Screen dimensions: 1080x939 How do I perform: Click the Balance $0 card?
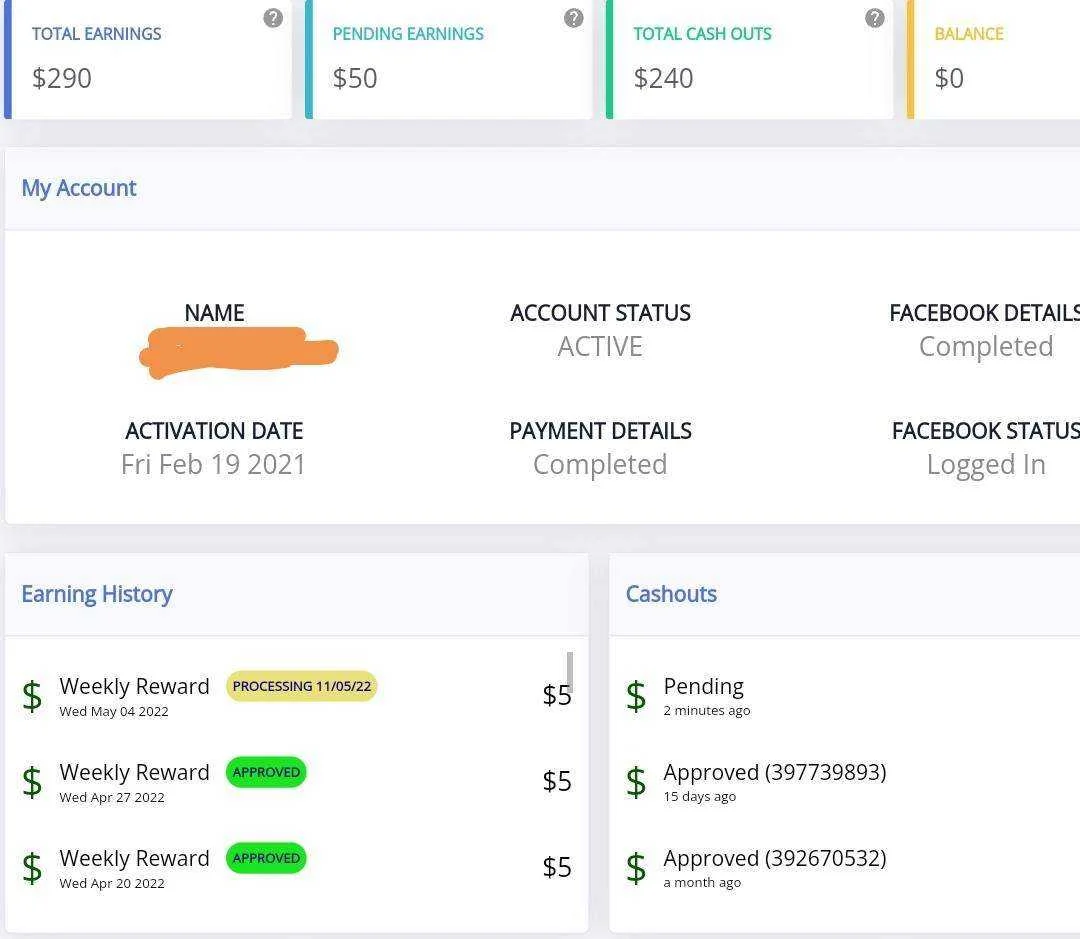[x=993, y=59]
